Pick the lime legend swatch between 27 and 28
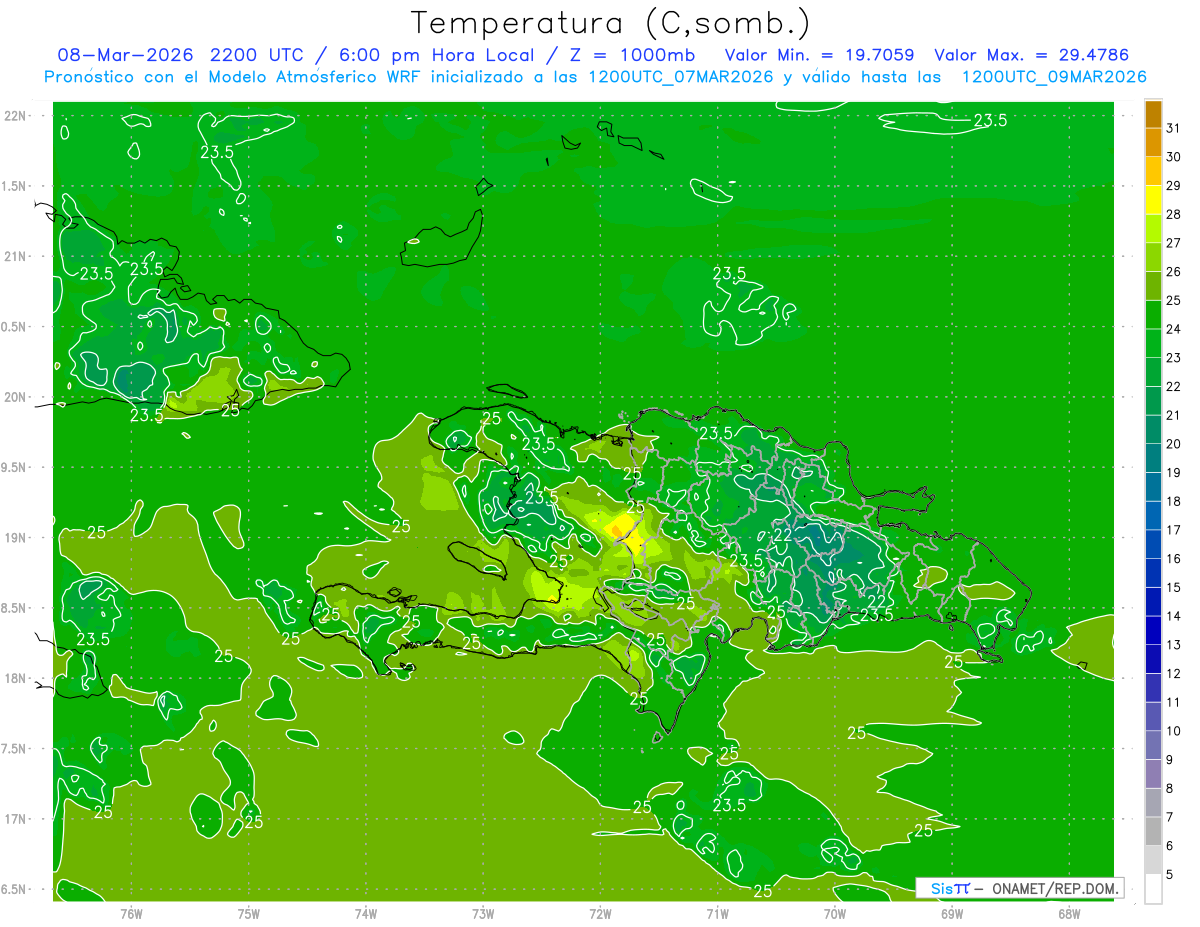Screen dimensions: 1200x927 tap(1153, 228)
